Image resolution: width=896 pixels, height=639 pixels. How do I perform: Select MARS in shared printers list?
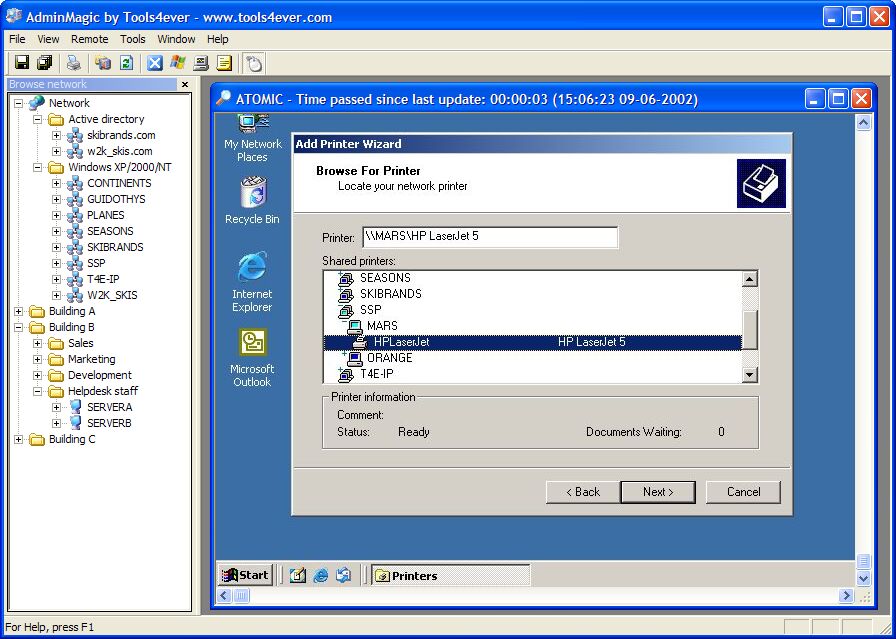(x=382, y=326)
